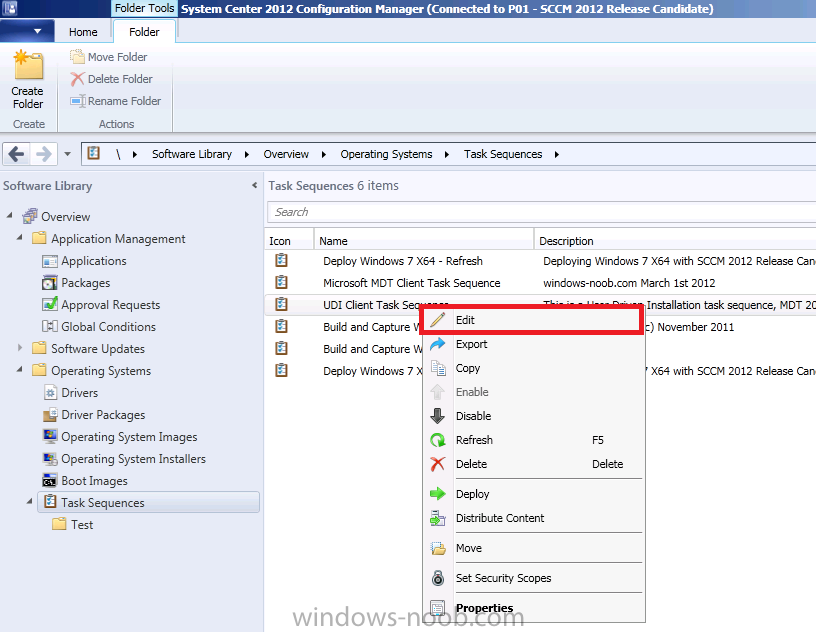
Task: Click the Operating System Images icon
Action: coord(50,436)
